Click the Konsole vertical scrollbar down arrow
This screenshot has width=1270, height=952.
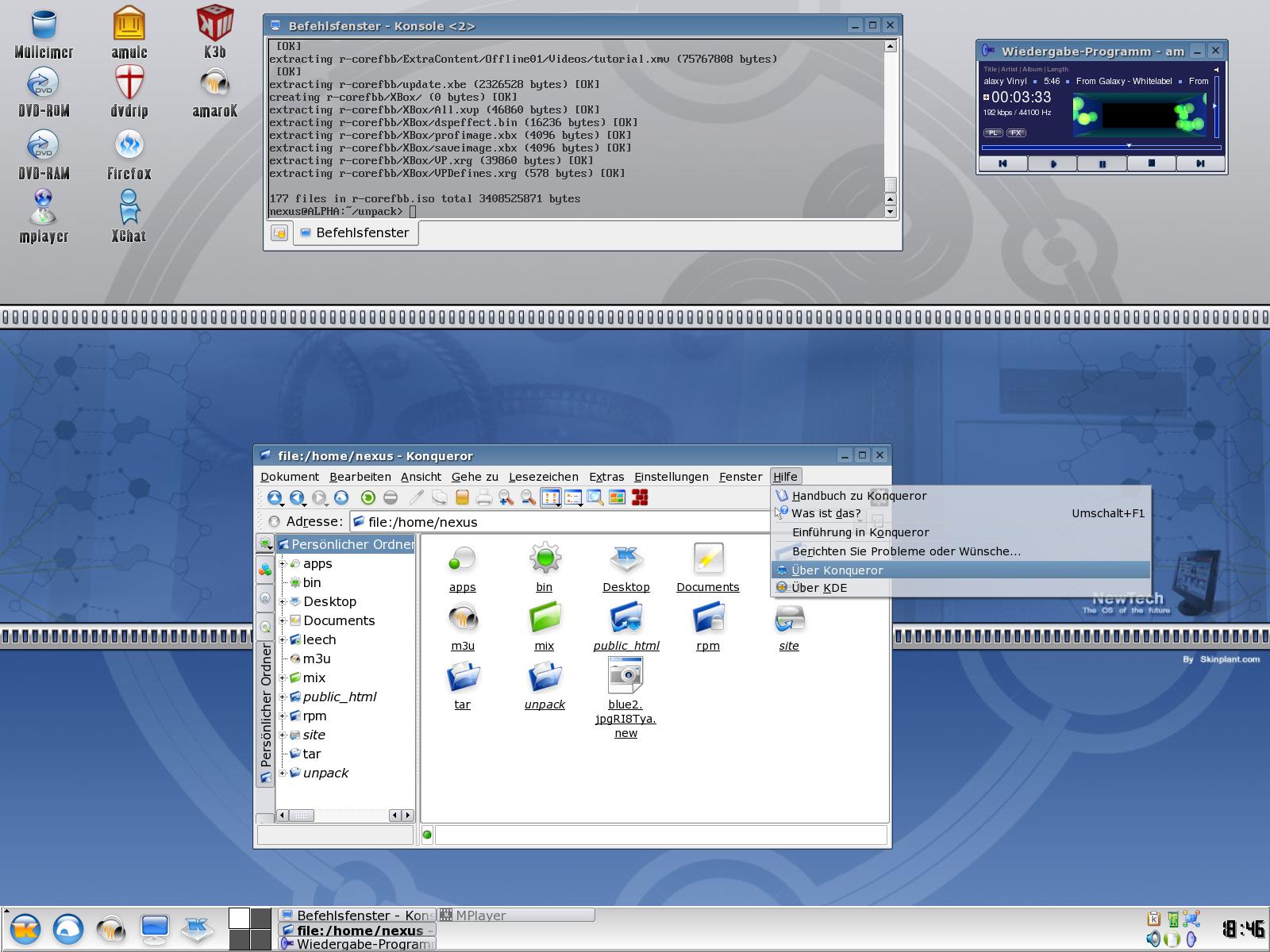(x=890, y=212)
